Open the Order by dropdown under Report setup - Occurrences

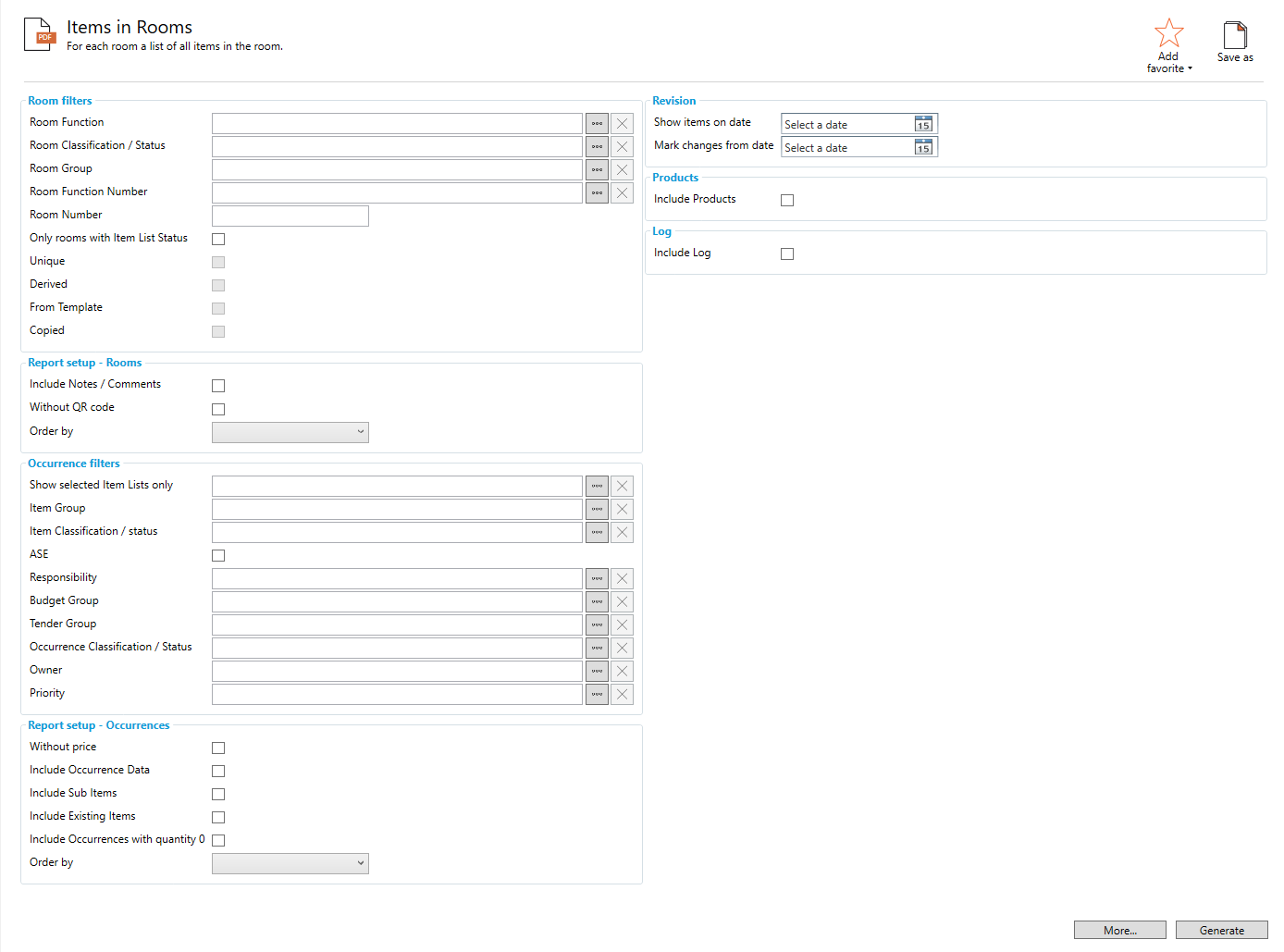coord(290,863)
